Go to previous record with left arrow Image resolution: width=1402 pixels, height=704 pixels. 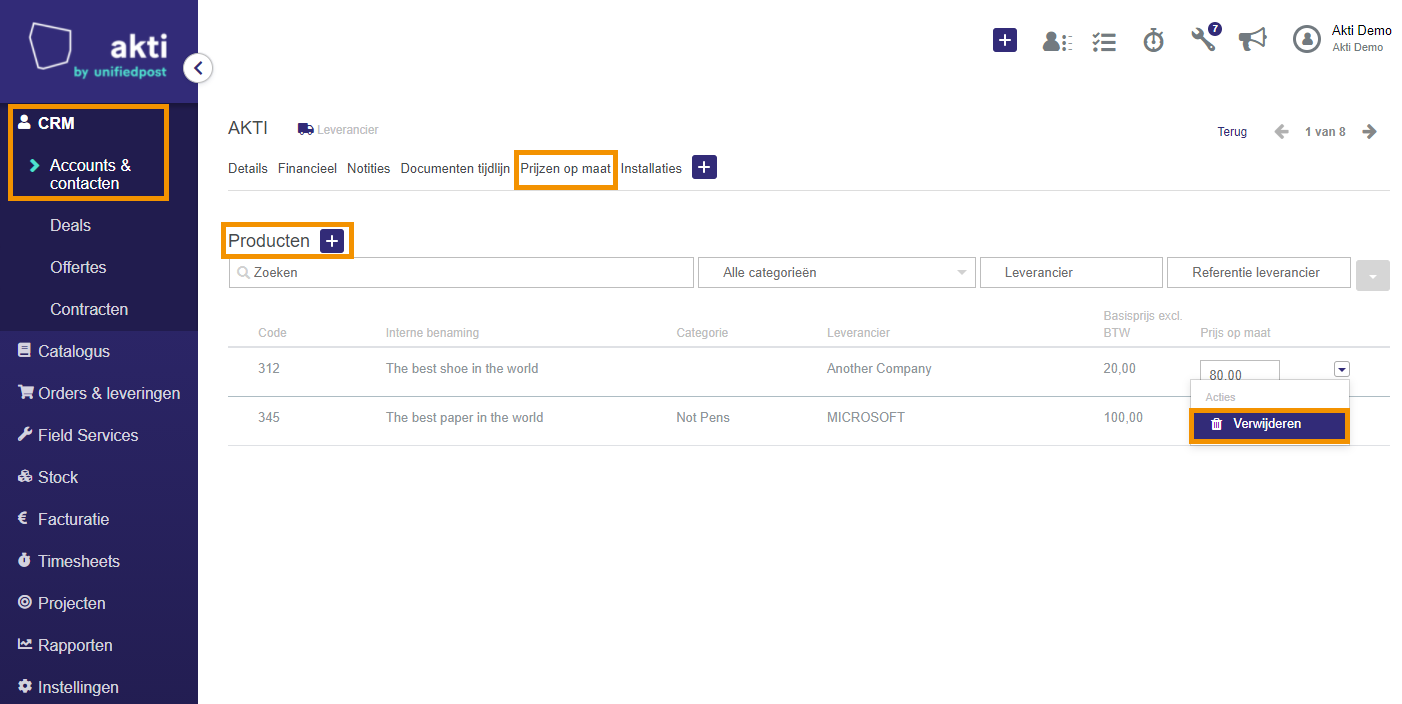click(x=1281, y=132)
